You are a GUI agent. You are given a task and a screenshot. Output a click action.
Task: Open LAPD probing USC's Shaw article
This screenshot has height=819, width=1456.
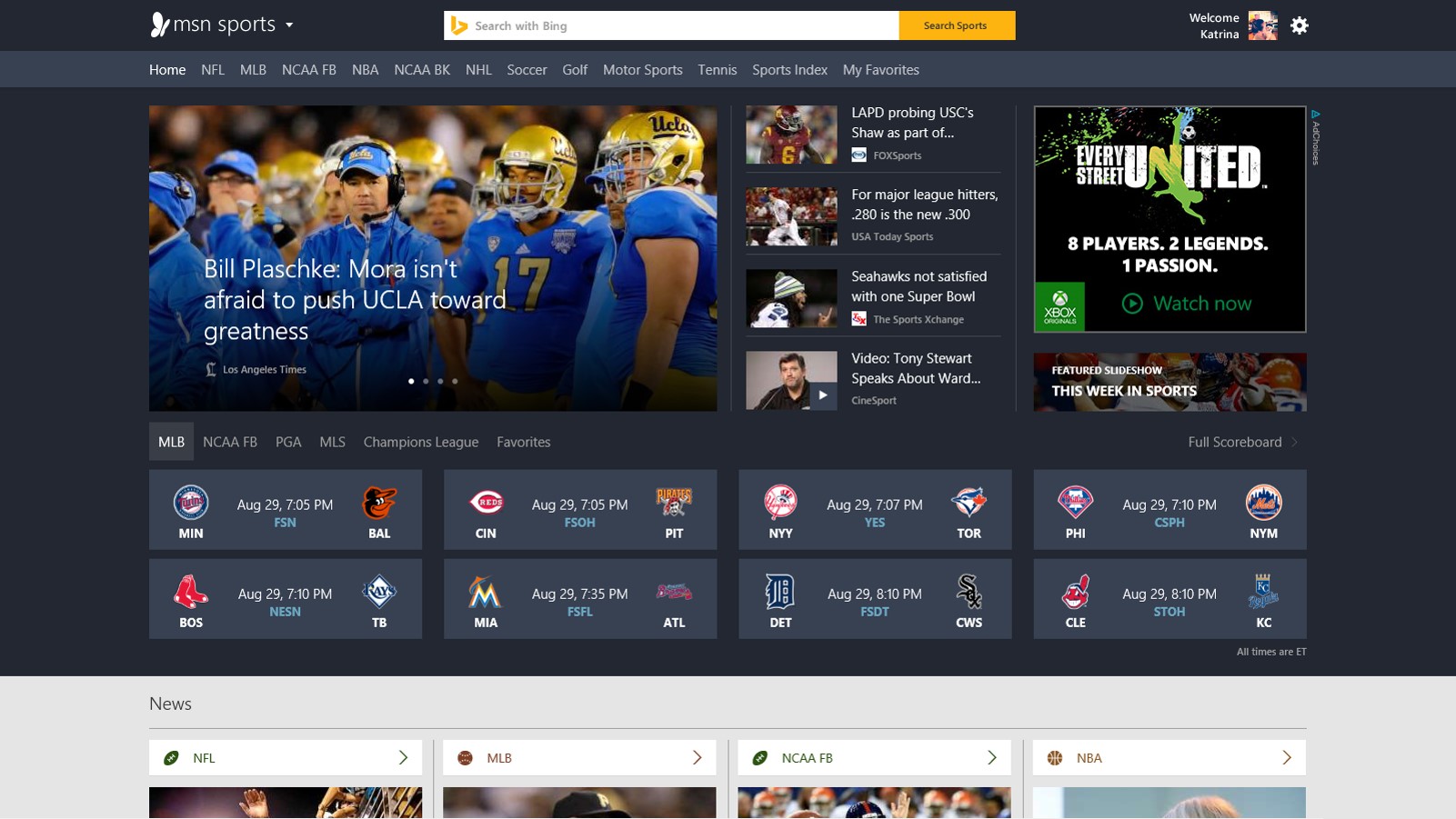tap(912, 123)
